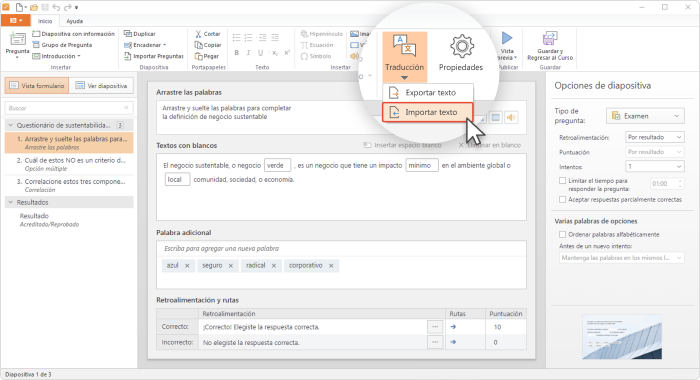
Task: Click the blank field containing verde
Action: point(277,165)
